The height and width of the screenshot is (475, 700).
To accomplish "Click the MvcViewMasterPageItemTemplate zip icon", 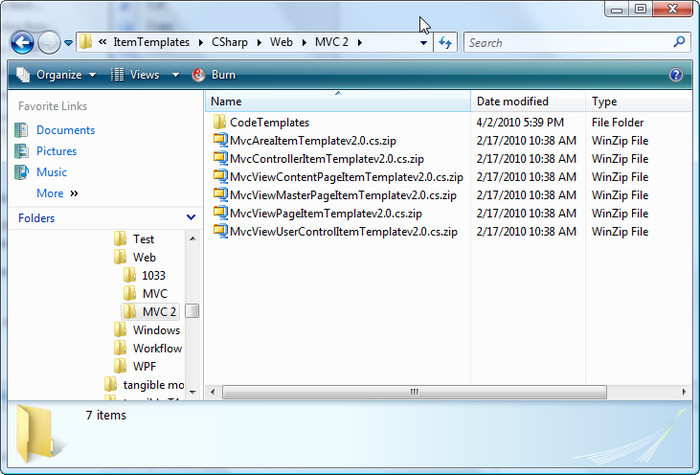I will click(220, 195).
